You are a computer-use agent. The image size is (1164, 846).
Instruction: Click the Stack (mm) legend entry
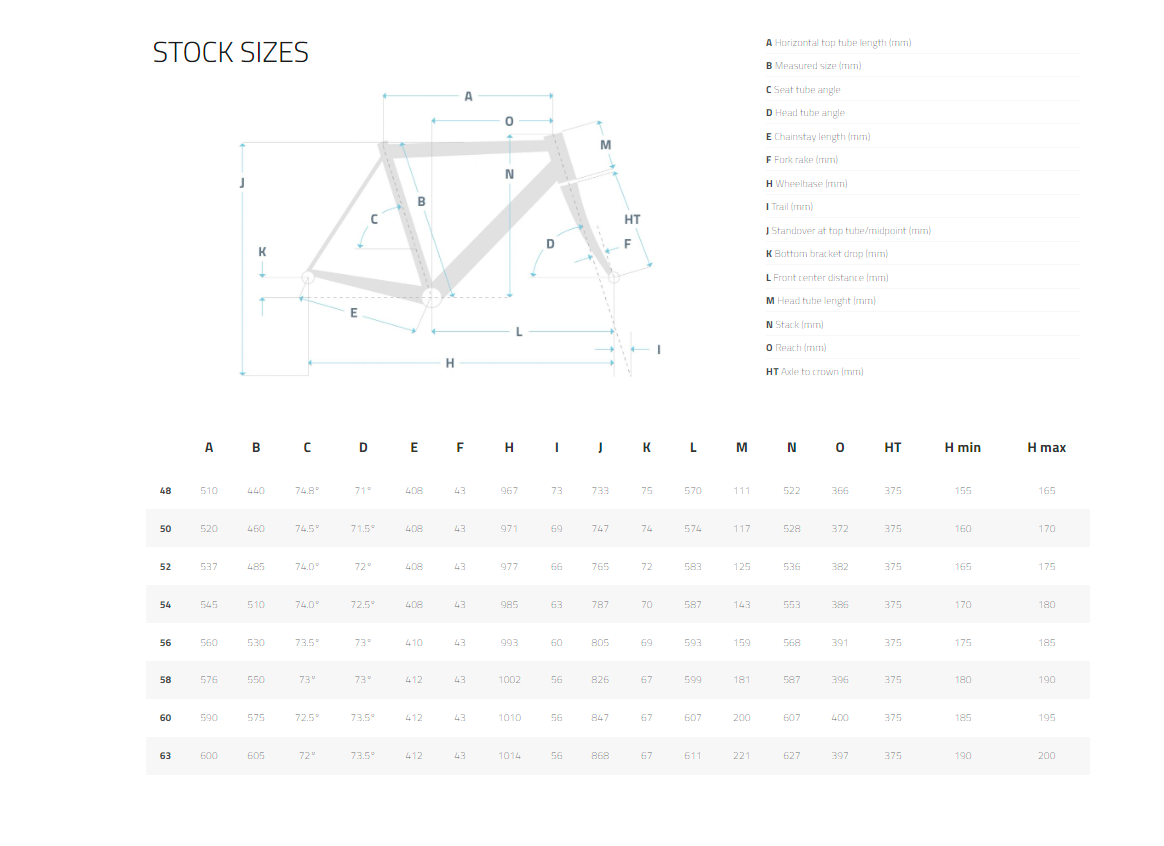tap(795, 325)
